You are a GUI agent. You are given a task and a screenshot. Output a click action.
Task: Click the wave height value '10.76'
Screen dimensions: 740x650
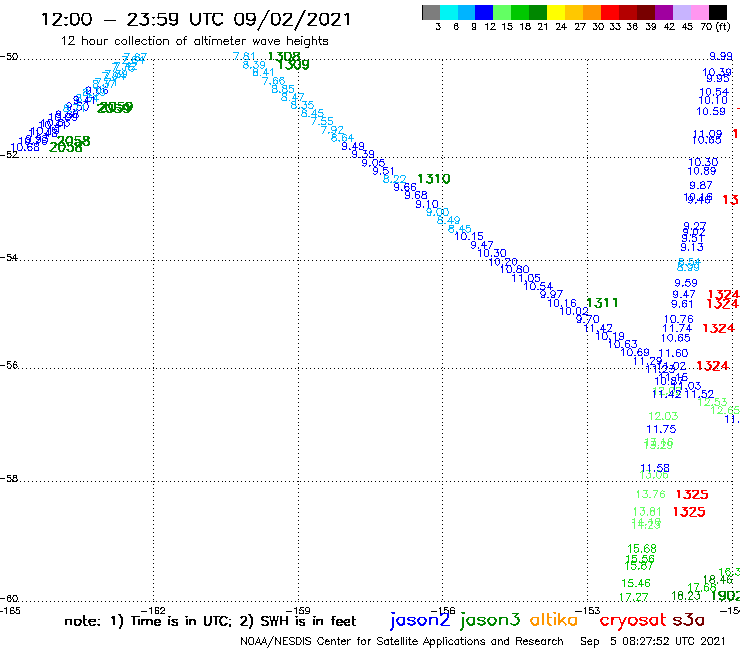tap(679, 319)
